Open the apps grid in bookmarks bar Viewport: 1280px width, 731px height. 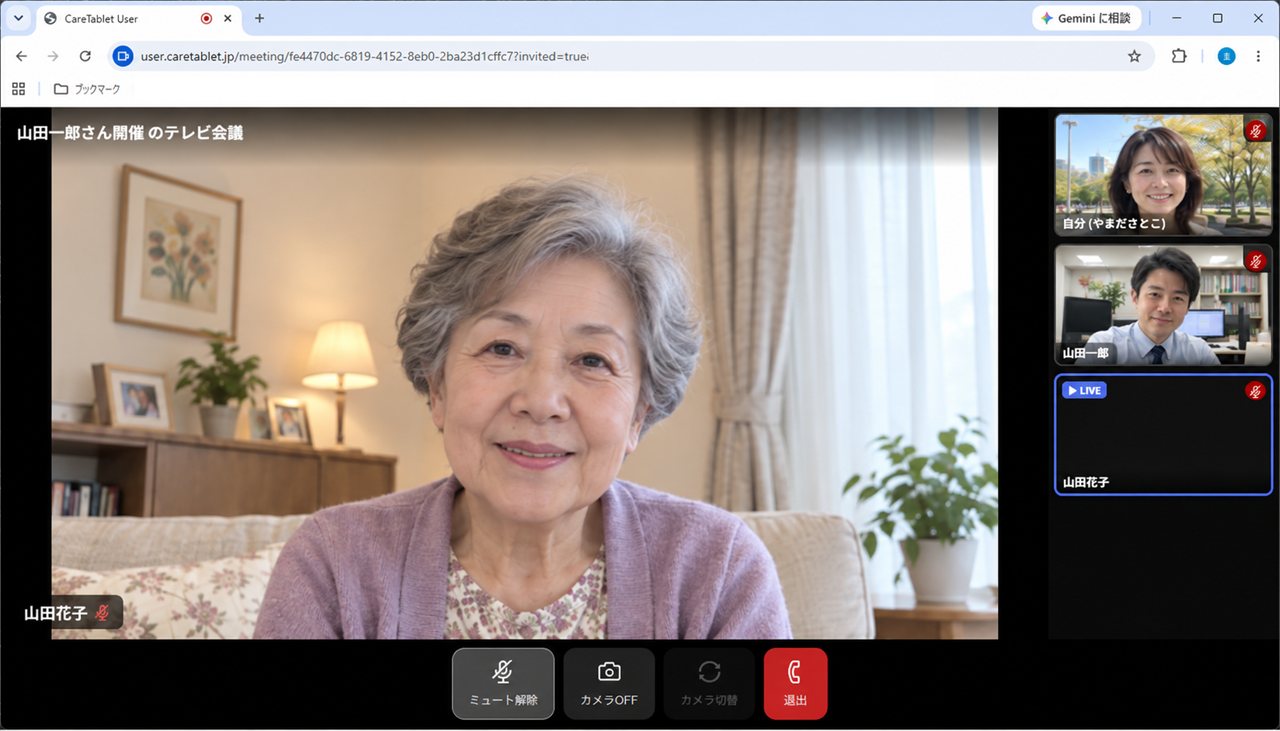coord(19,89)
